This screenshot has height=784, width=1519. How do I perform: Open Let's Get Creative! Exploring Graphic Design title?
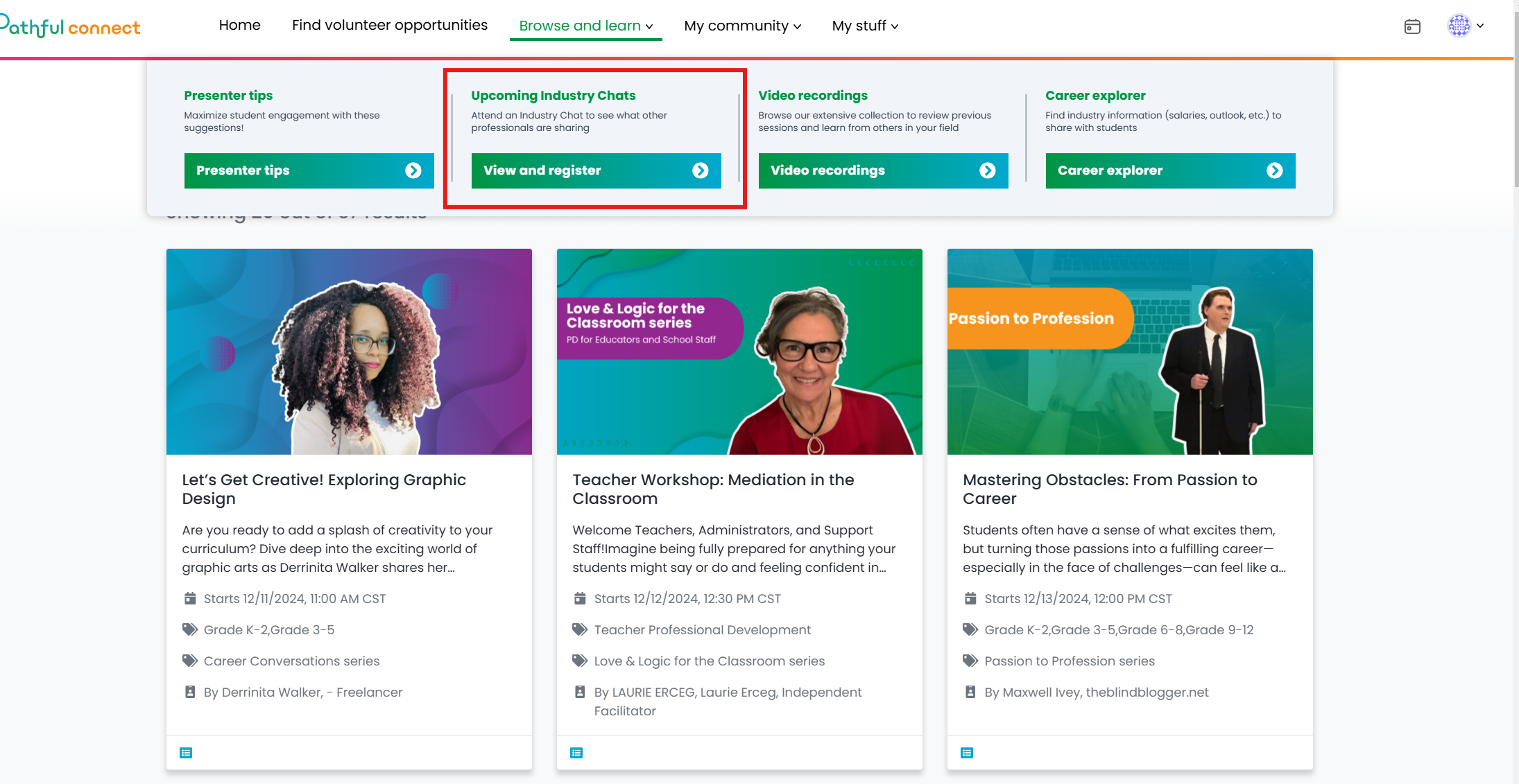point(324,489)
